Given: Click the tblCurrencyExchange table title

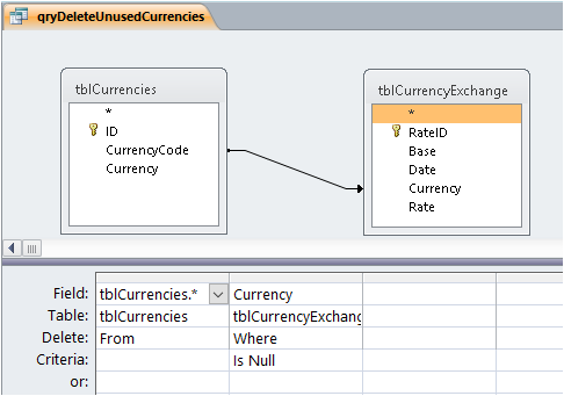Looking at the screenshot, I should (443, 91).
